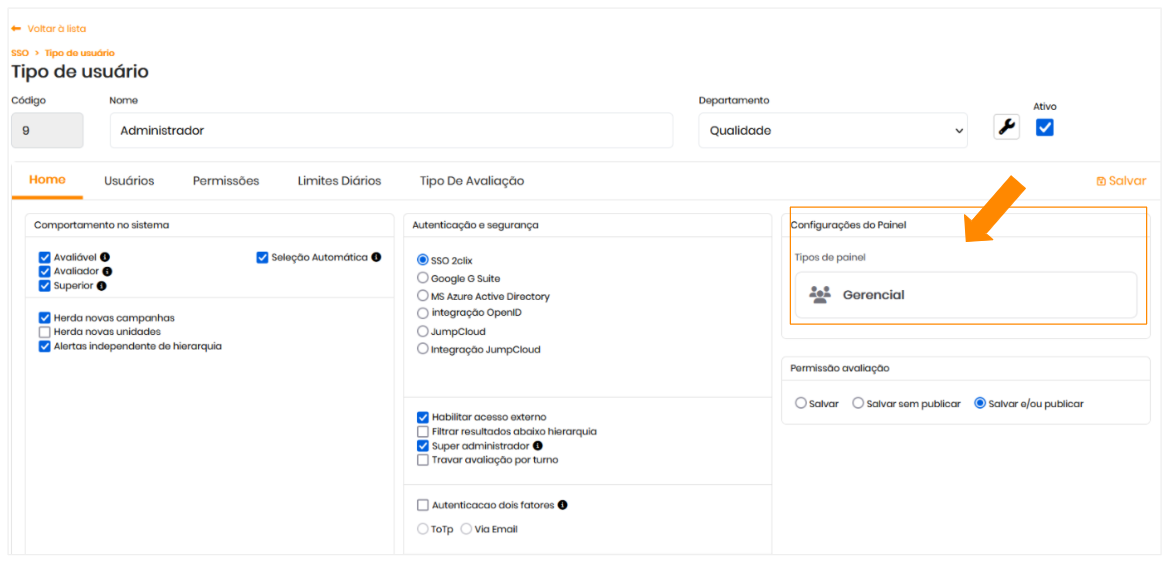Go back via Voltar à lista link
Viewport: 1170px width, 562px height.
[49, 29]
